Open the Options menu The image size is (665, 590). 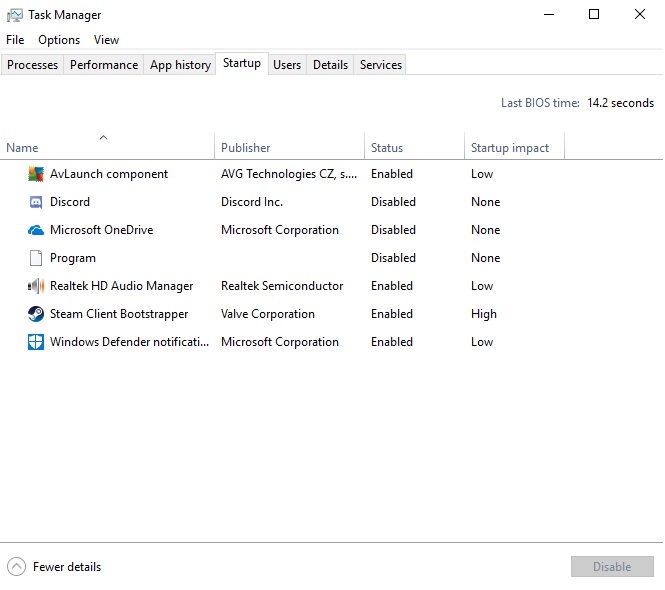pyautogui.click(x=59, y=40)
